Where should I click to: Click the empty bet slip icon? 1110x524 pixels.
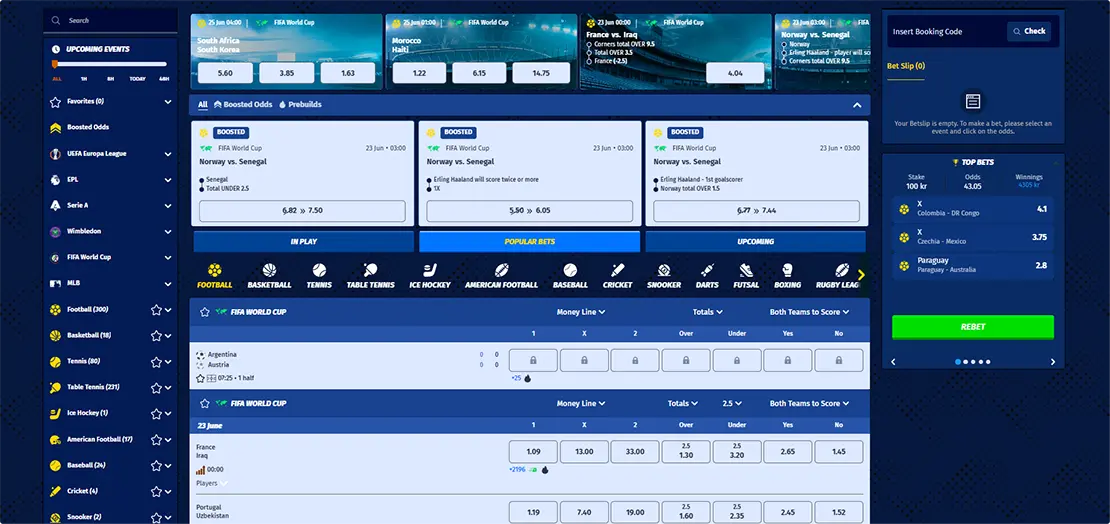click(973, 101)
